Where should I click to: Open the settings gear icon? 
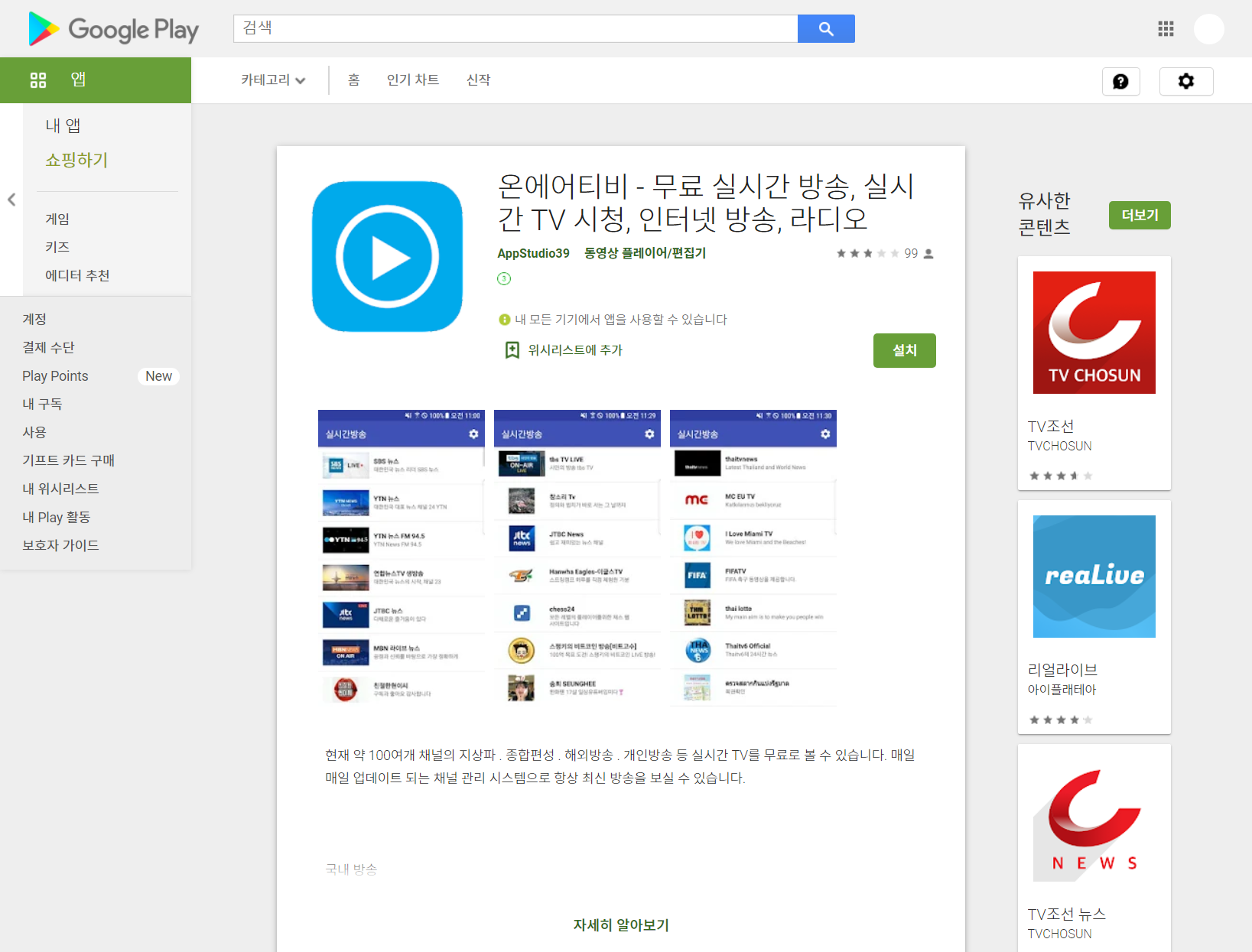[x=1186, y=81]
